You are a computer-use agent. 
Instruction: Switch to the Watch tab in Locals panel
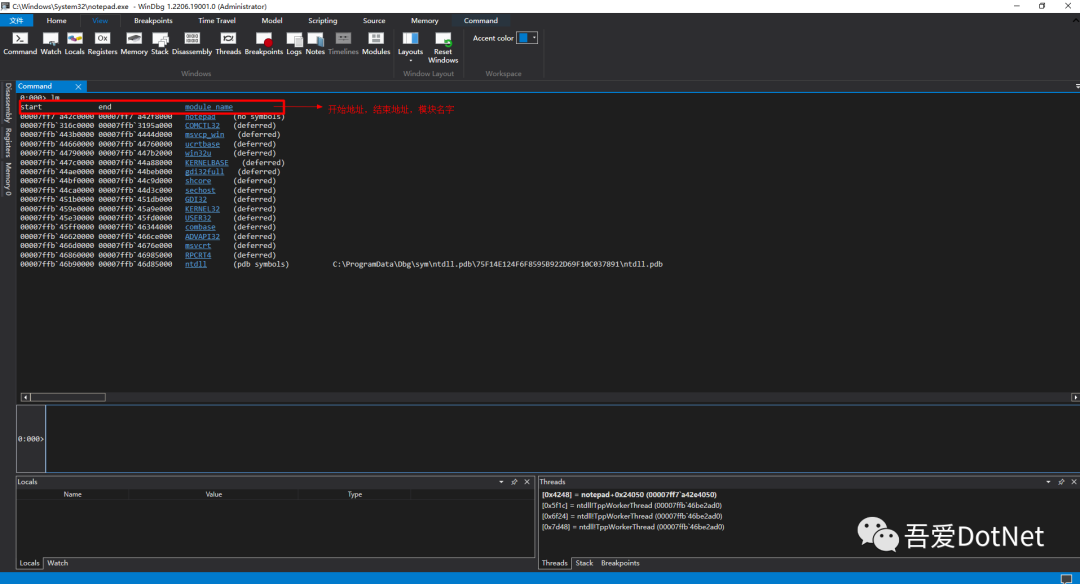pos(57,563)
